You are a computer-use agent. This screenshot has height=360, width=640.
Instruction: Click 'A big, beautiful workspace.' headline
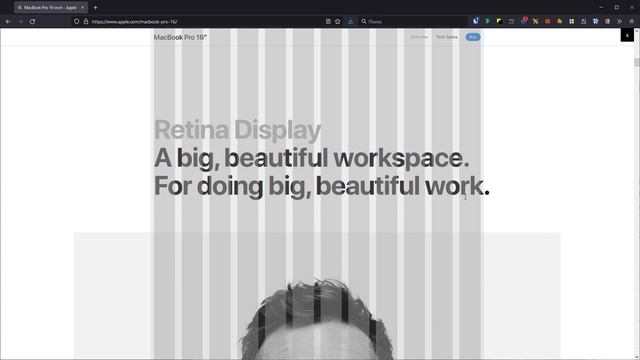(x=311, y=158)
